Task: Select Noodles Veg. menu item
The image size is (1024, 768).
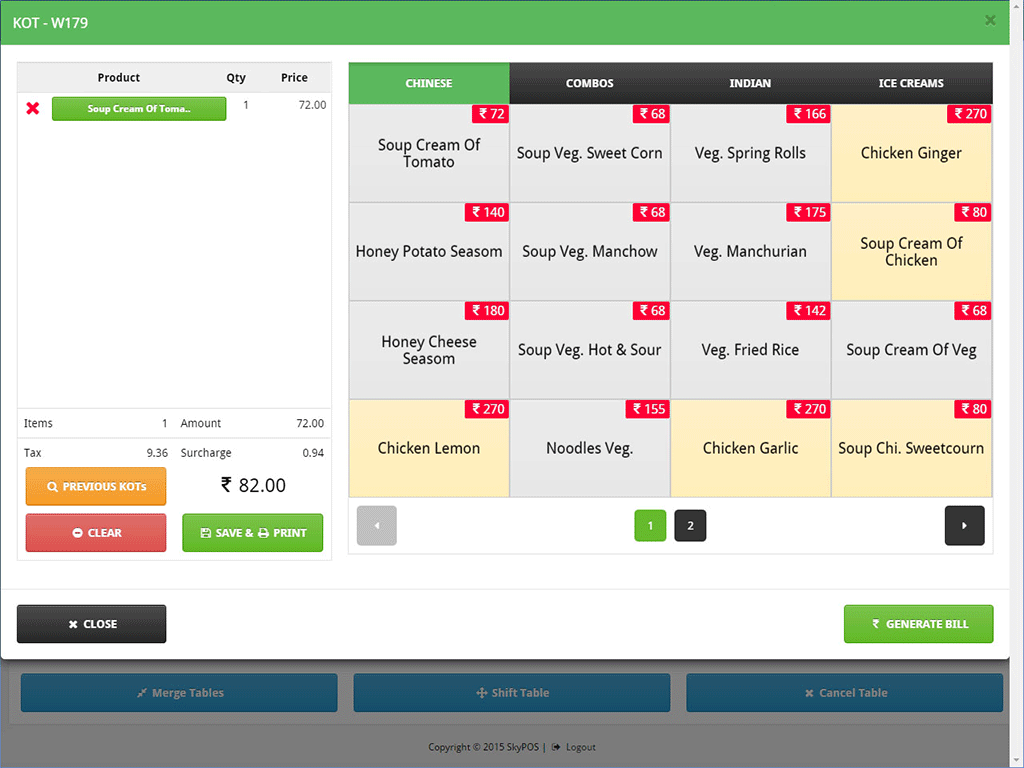Action: click(590, 449)
